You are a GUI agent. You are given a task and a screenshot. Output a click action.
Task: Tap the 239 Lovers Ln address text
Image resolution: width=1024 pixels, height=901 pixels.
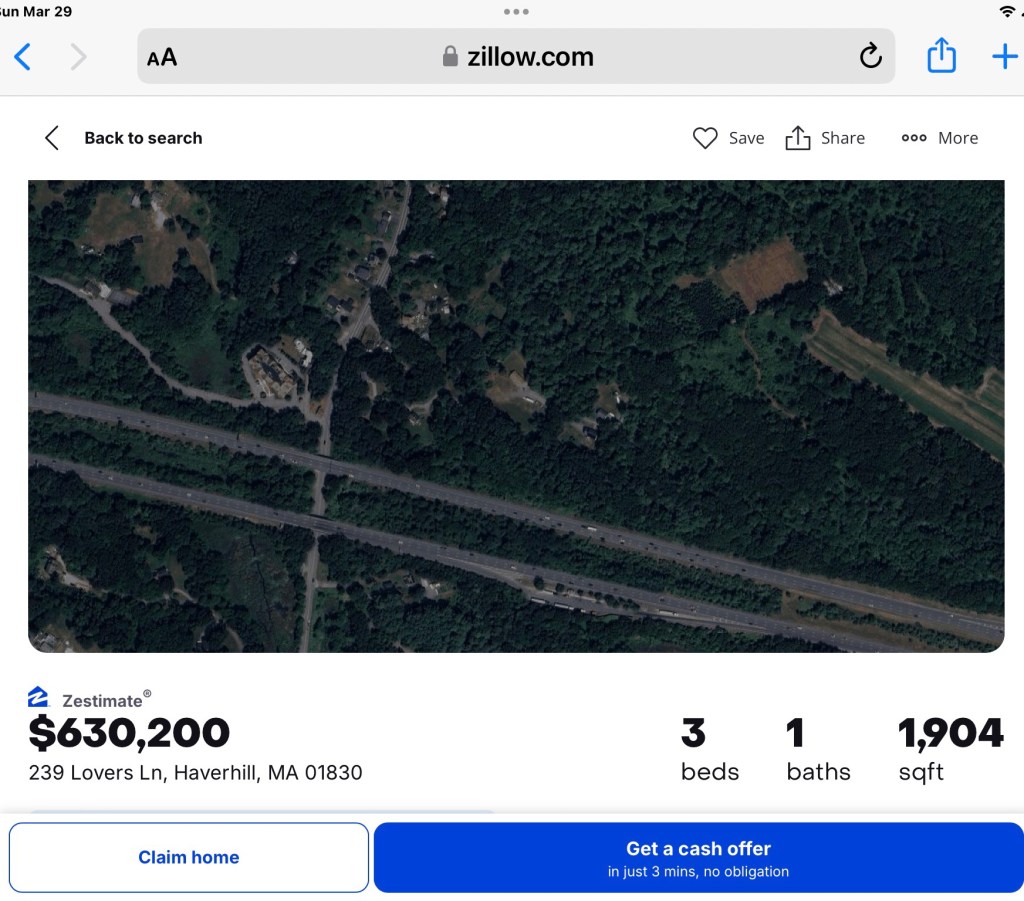(195, 773)
